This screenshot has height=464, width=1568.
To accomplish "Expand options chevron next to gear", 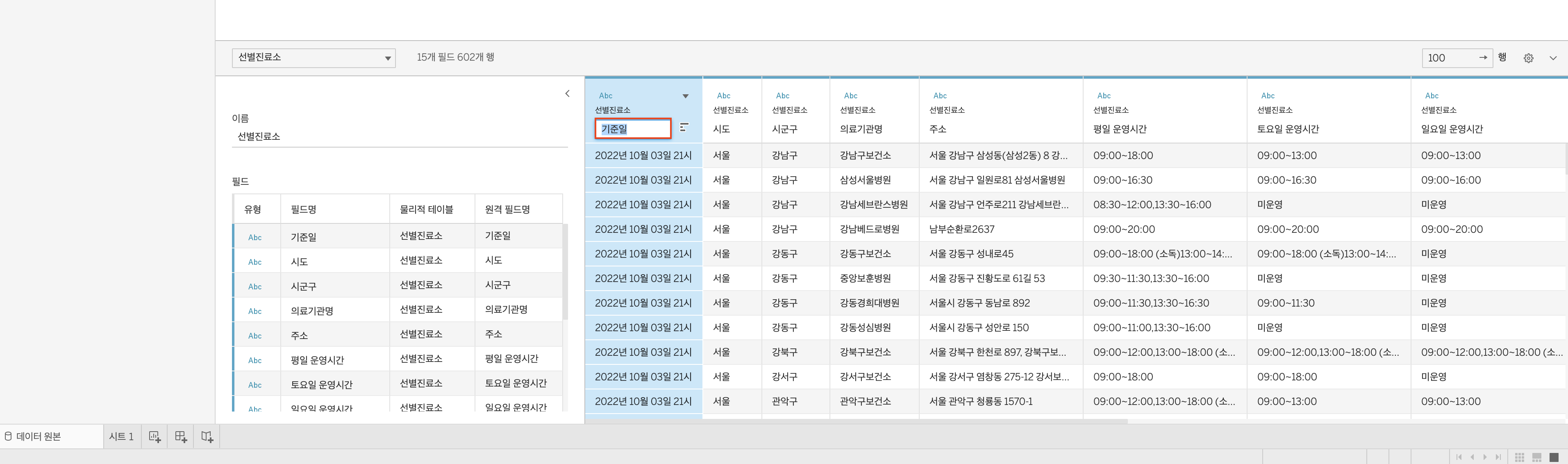I will [1553, 58].
